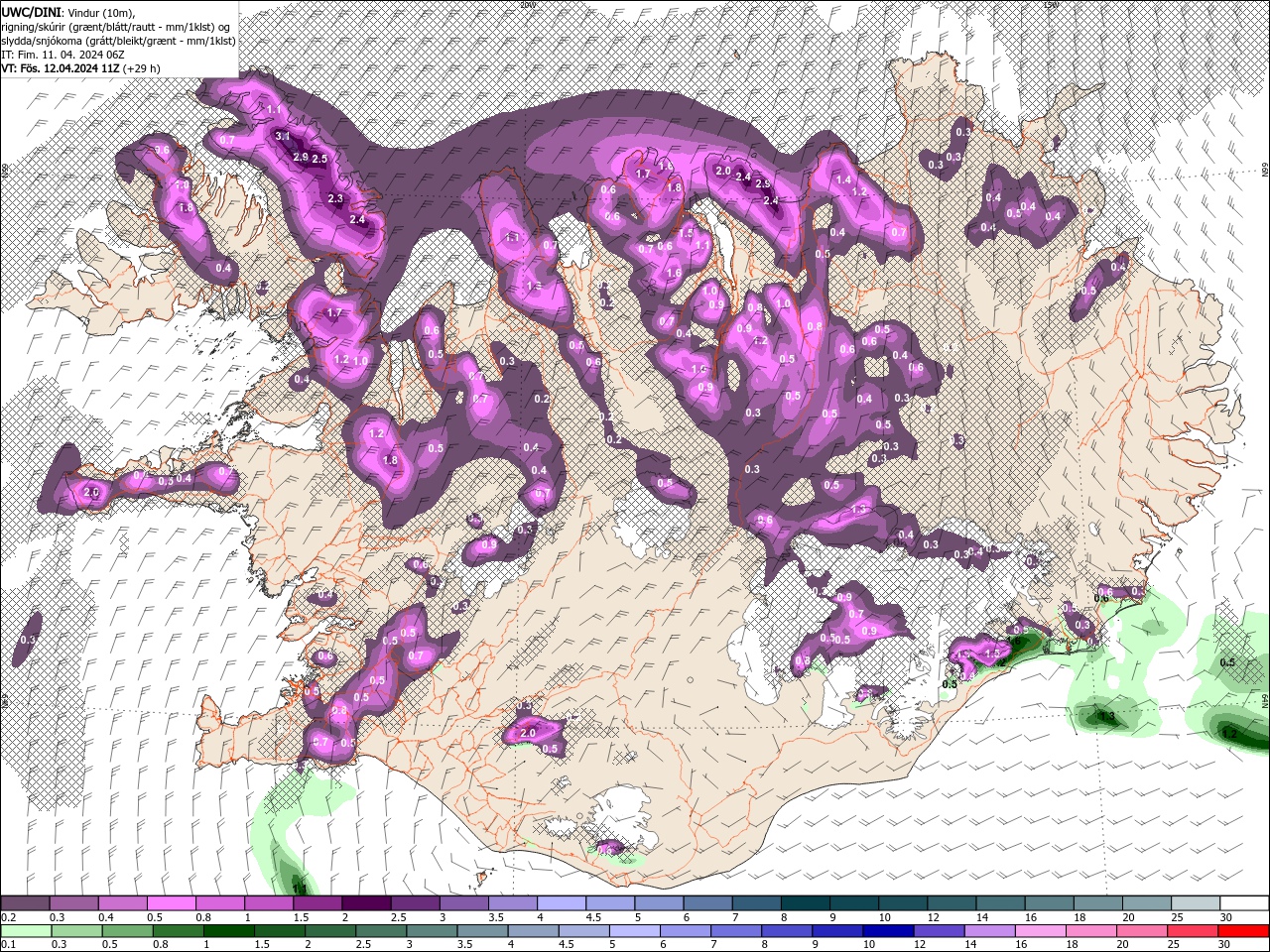1270x952 pixels.
Task: Select the 'VT: Fös. 12.04.2024 11Z' valid time
Action: 61,67
